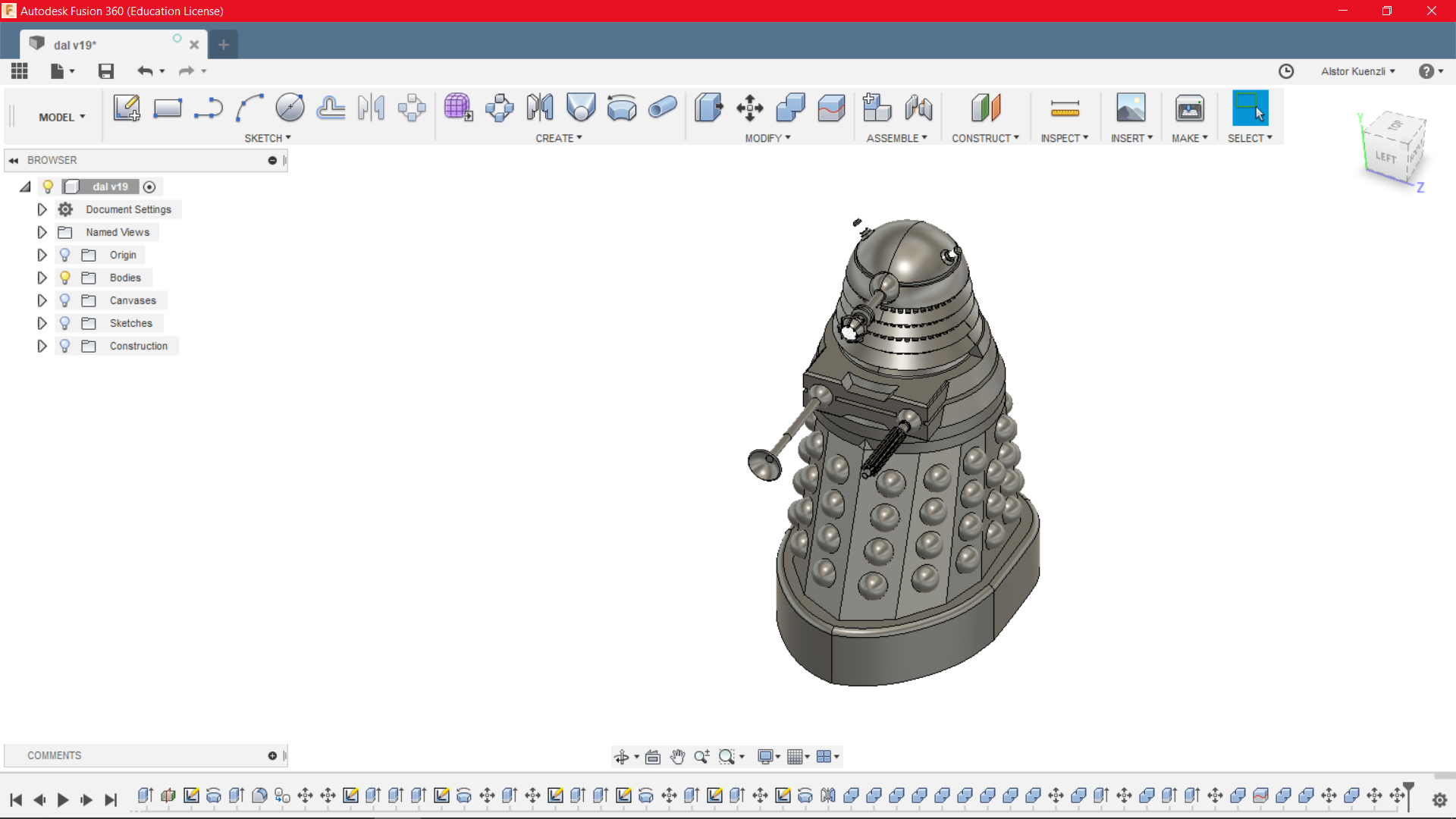
Task: Open the MODEL workspace dropdown
Action: point(62,118)
